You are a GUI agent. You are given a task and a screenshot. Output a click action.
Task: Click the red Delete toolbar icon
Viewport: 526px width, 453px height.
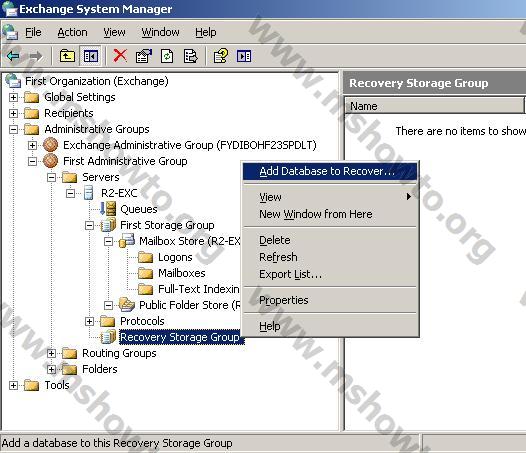tap(120, 56)
